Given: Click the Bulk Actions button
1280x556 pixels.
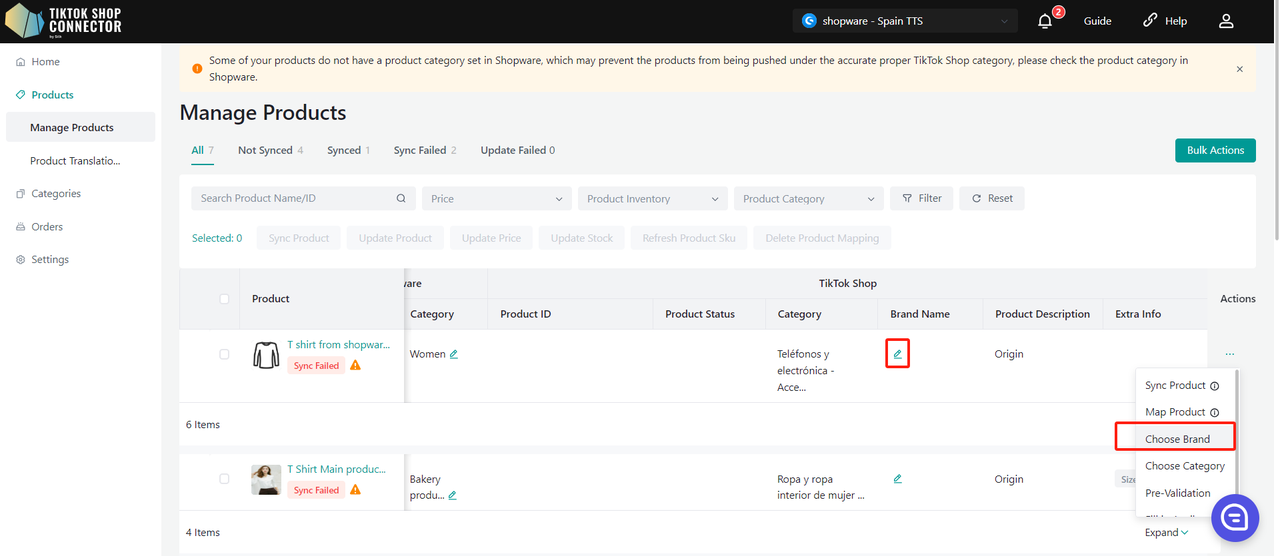Looking at the screenshot, I should [1215, 150].
